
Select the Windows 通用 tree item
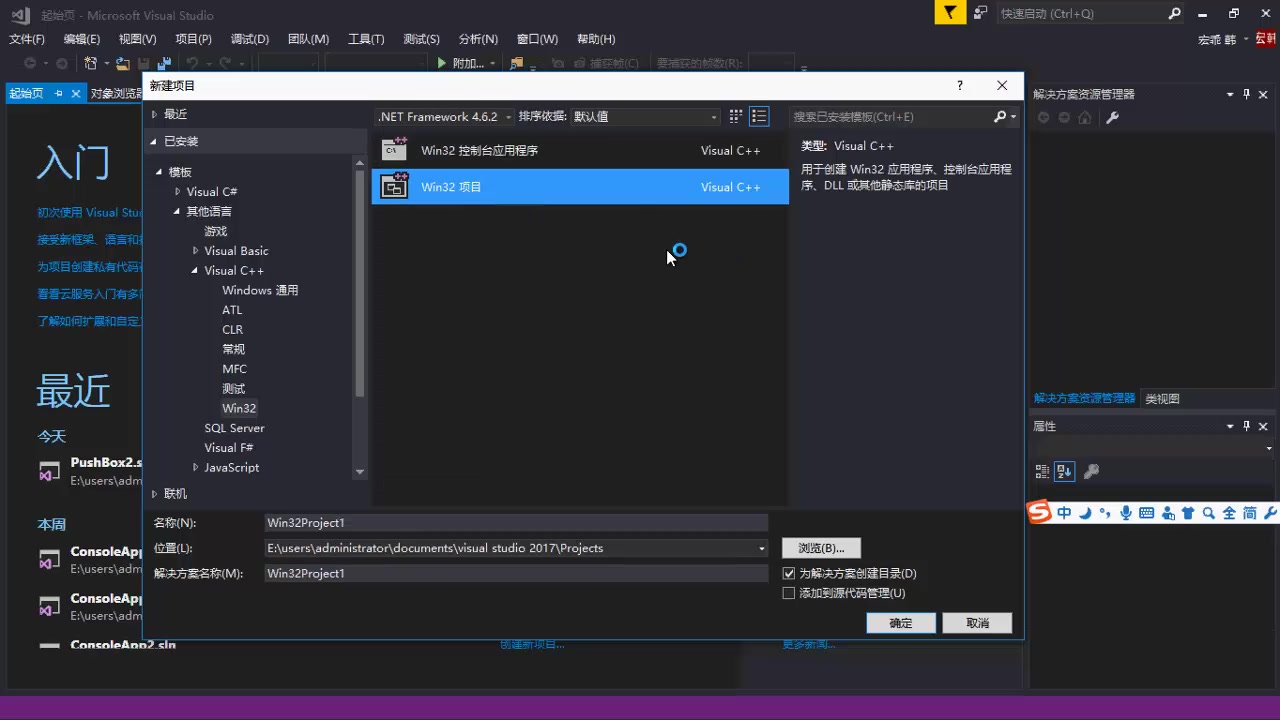(260, 290)
